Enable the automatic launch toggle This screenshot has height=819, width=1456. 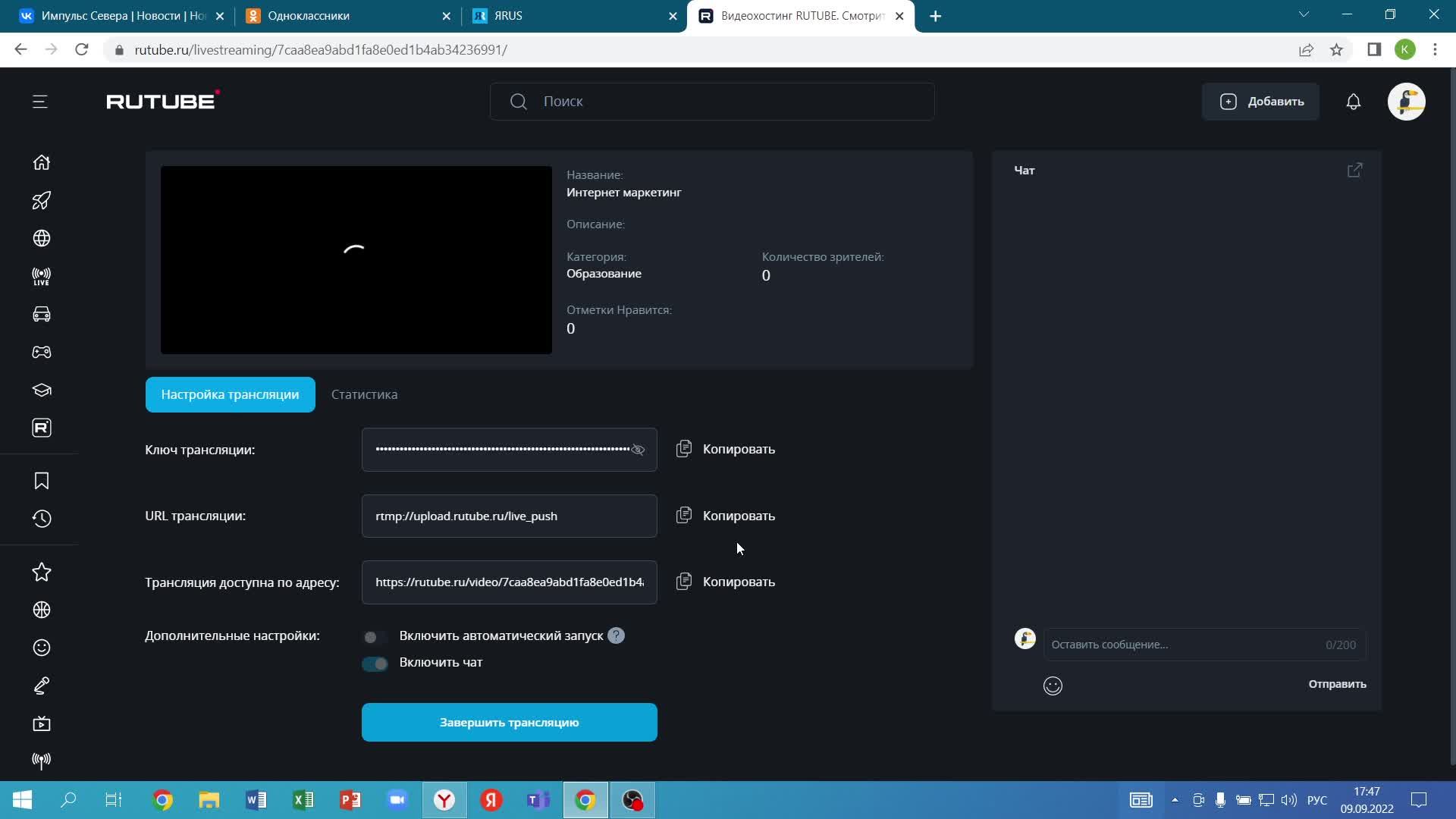coord(375,637)
